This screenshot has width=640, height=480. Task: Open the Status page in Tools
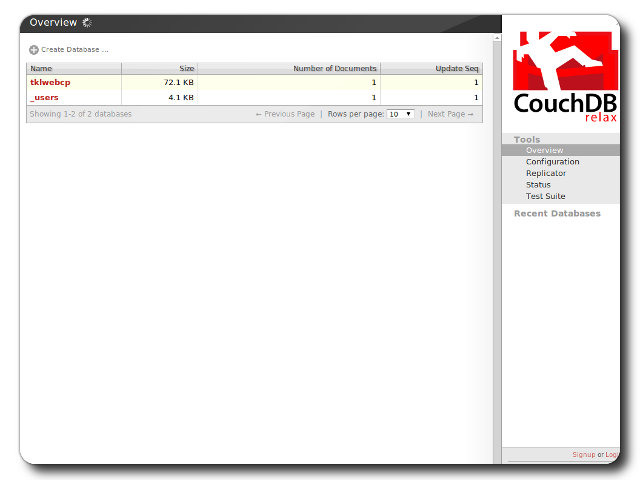pyautogui.click(x=538, y=185)
